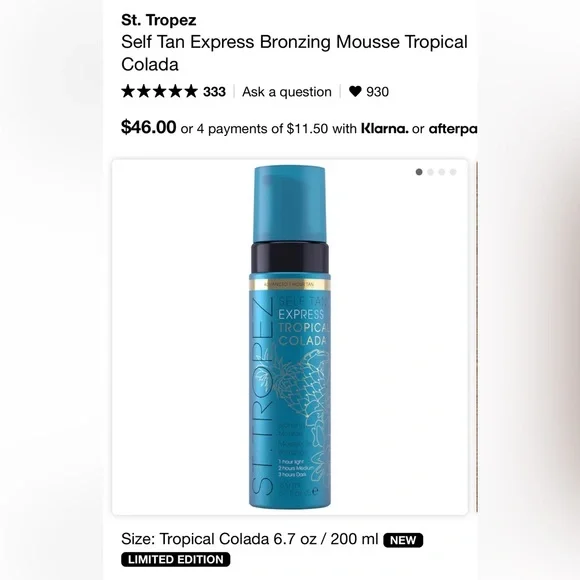Tap the LIMITED EDITION badge

click(176, 559)
